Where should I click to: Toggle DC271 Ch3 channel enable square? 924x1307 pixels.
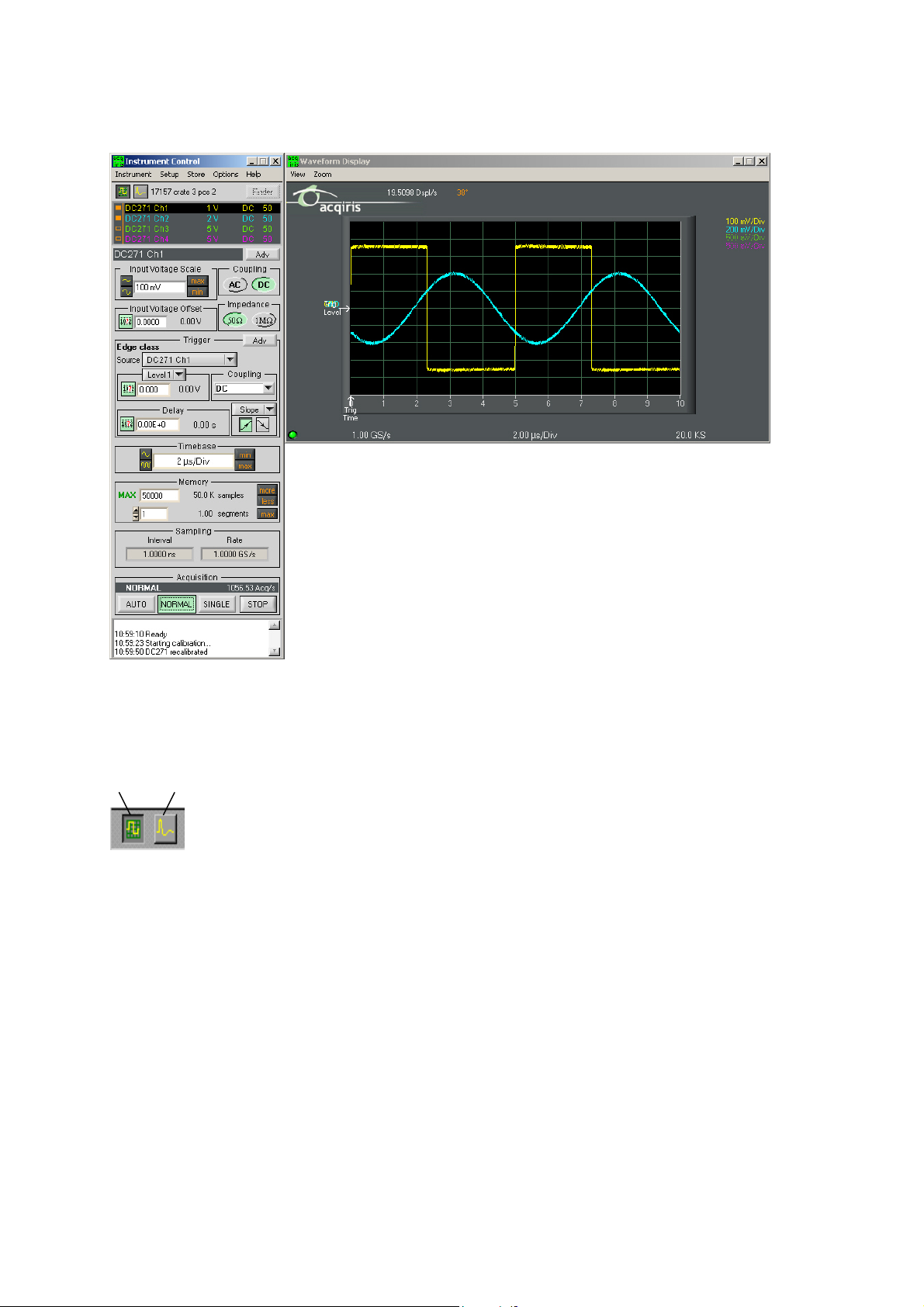[x=119, y=229]
